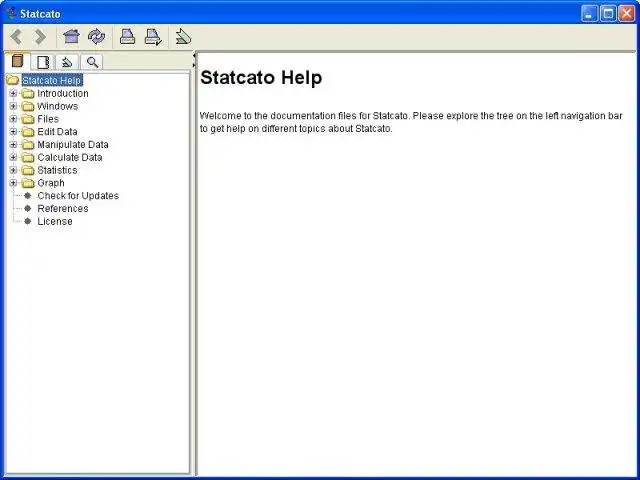This screenshot has height=480, width=640.
Task: Open the search tab with magnifier icon
Action: [92, 62]
